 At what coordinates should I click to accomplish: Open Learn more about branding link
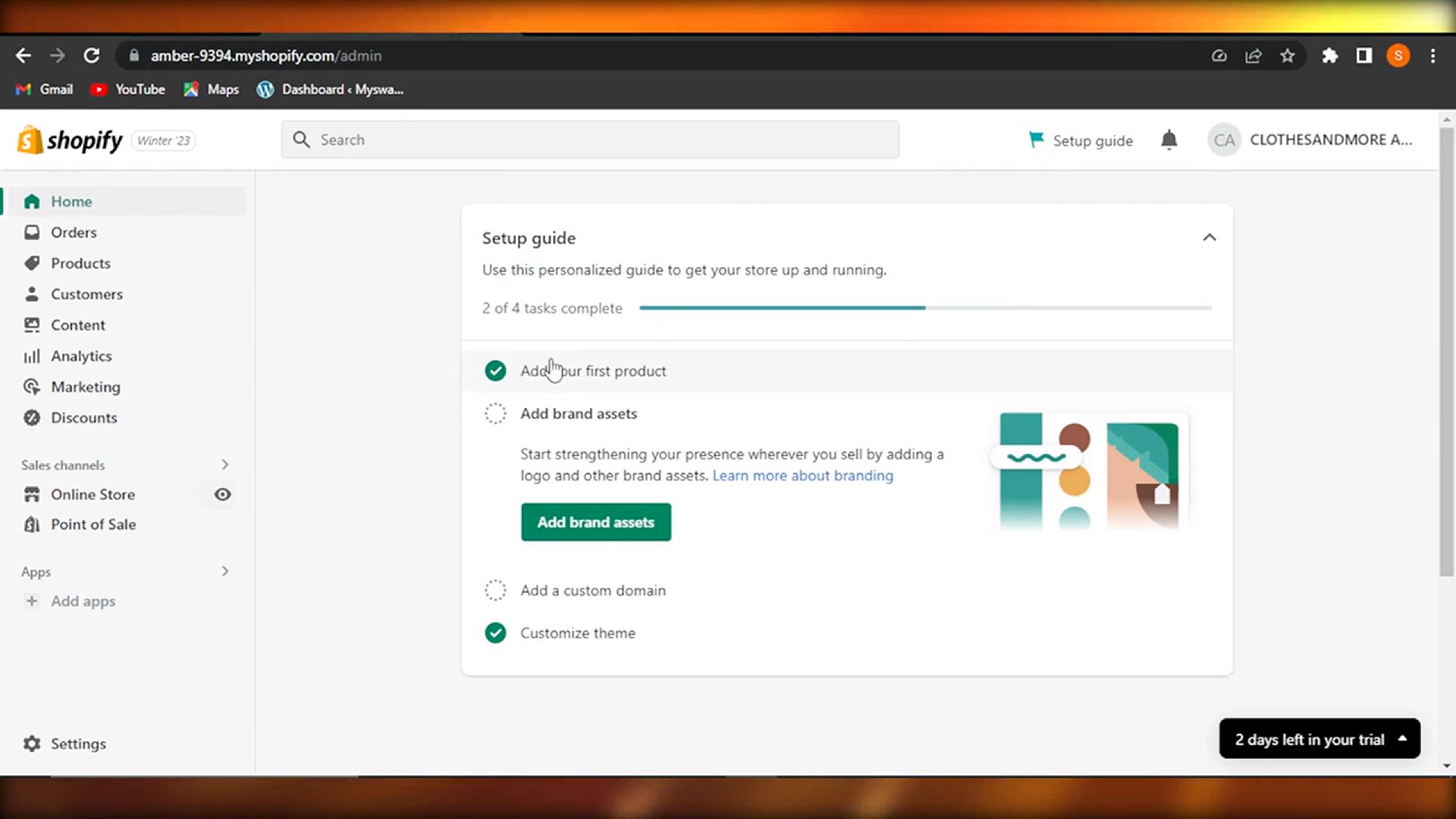tap(803, 475)
